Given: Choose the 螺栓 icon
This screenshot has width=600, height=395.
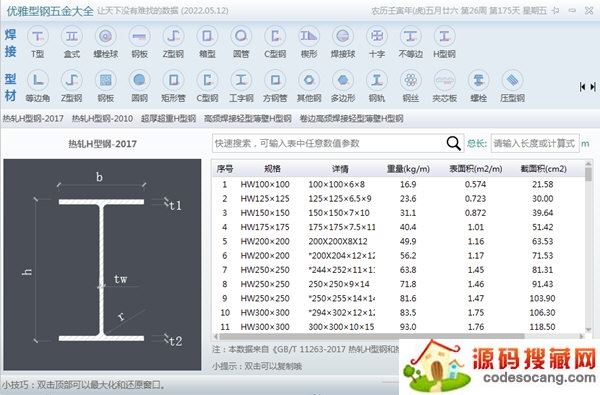Looking at the screenshot, I should [x=478, y=80].
